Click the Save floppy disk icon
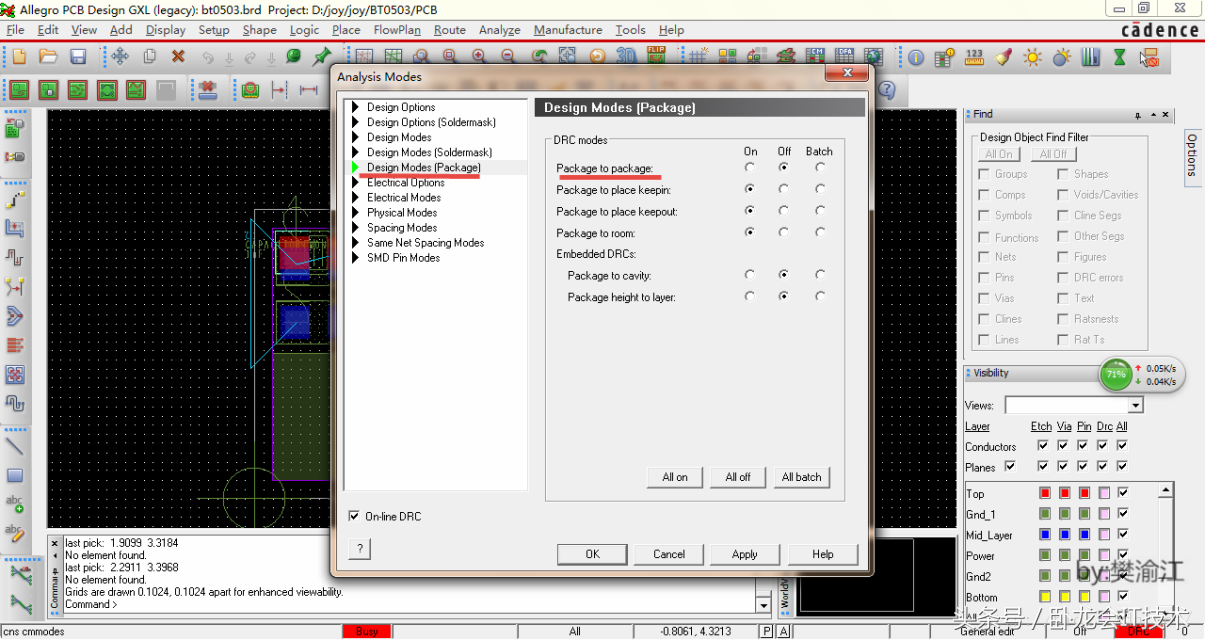Viewport: 1205px width, 640px height. (77, 57)
